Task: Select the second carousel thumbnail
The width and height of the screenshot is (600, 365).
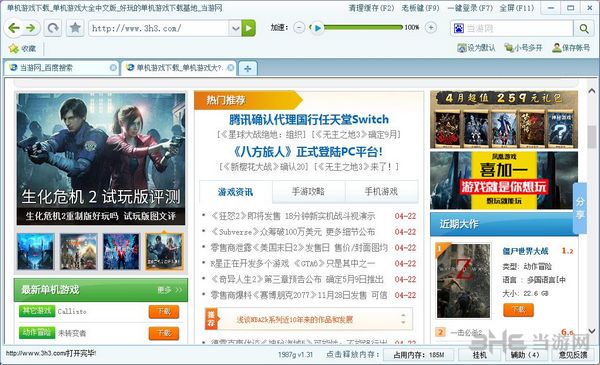Action: 78,251
